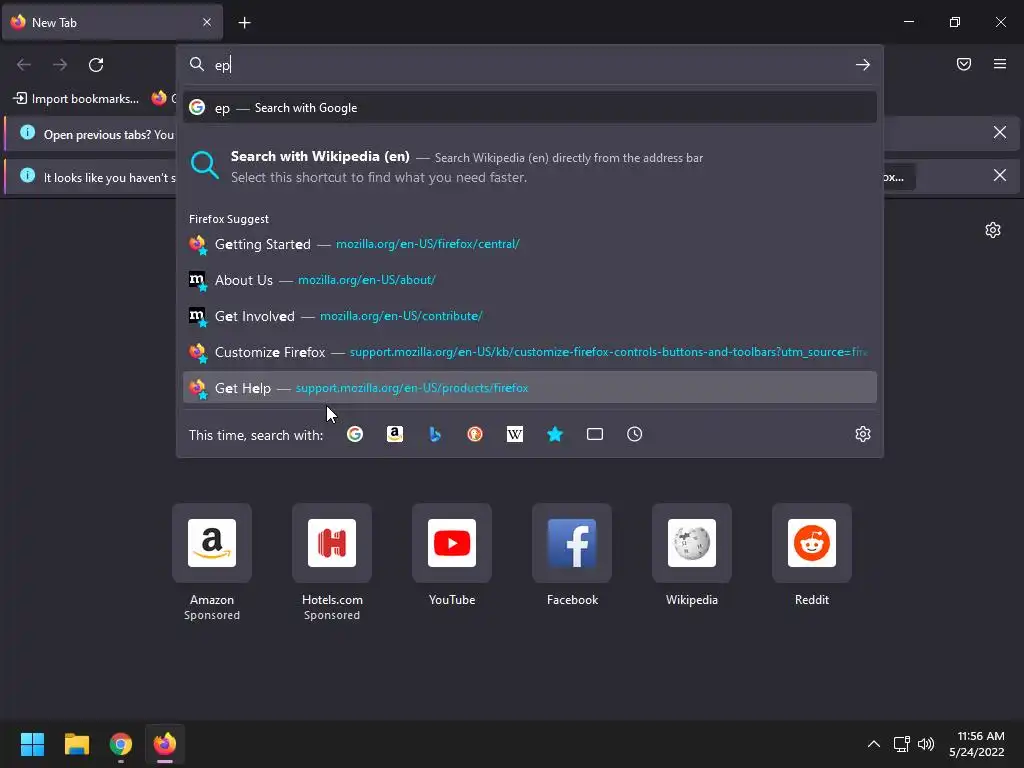Viewport: 1024px width, 768px height.
Task: Open new tab page personalize gear
Action: [993, 230]
